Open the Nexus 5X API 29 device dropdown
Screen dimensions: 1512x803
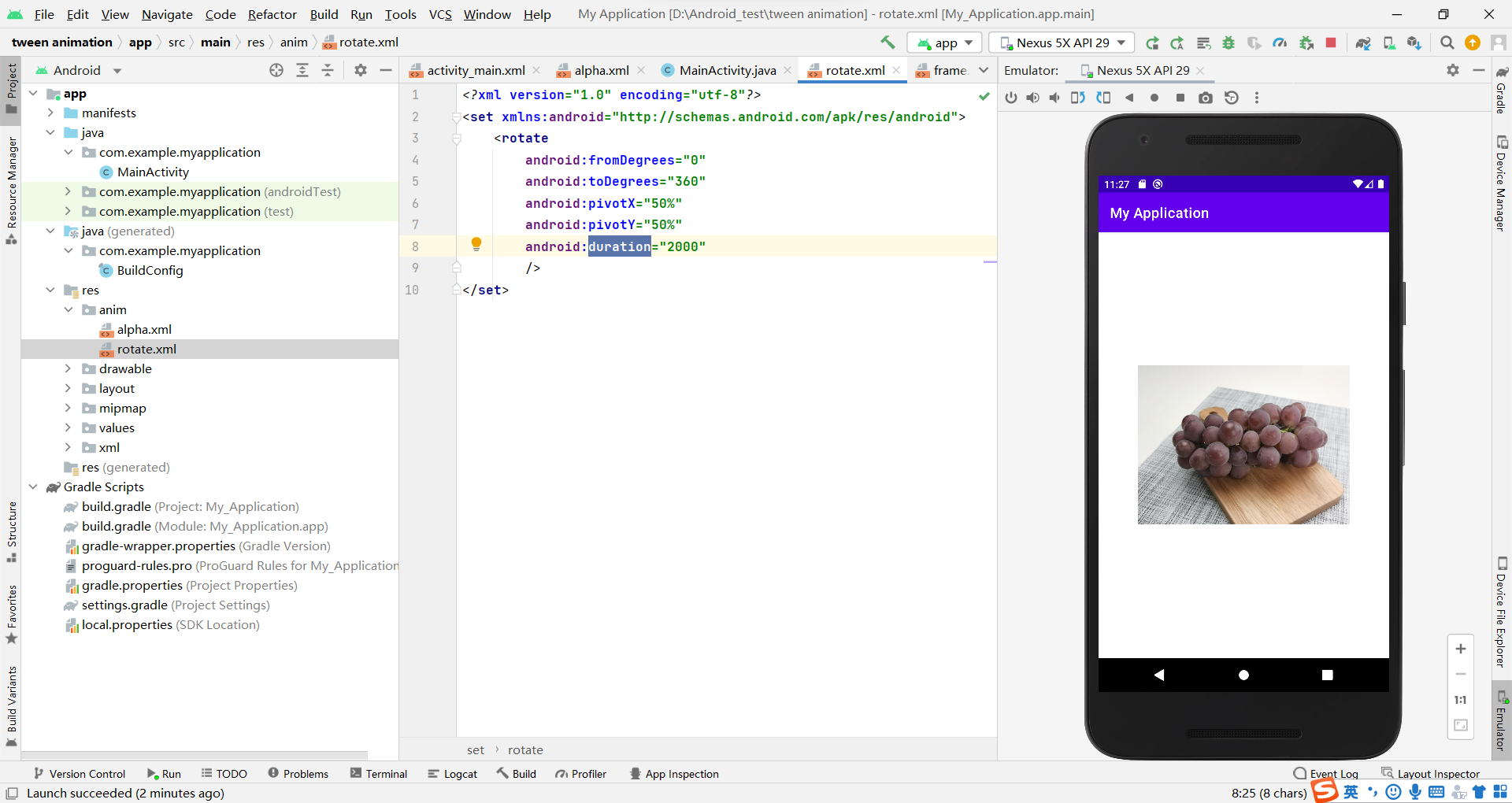(1061, 43)
